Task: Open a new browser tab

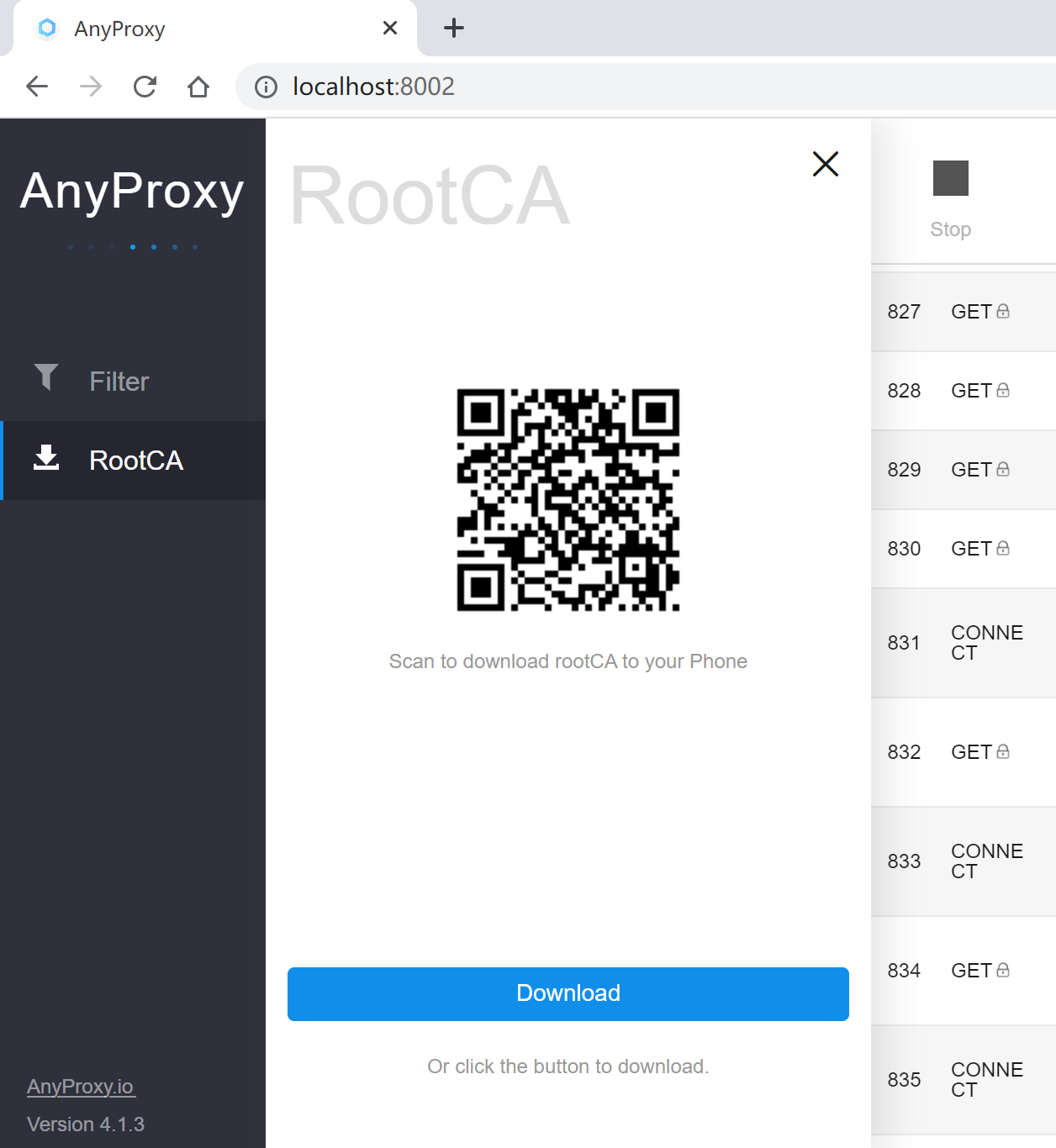Action: click(x=454, y=28)
